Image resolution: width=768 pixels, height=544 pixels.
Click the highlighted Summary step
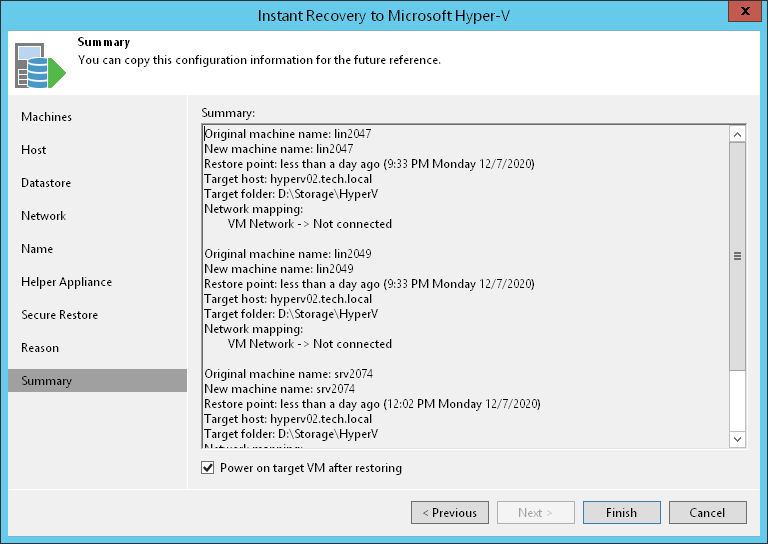click(97, 380)
